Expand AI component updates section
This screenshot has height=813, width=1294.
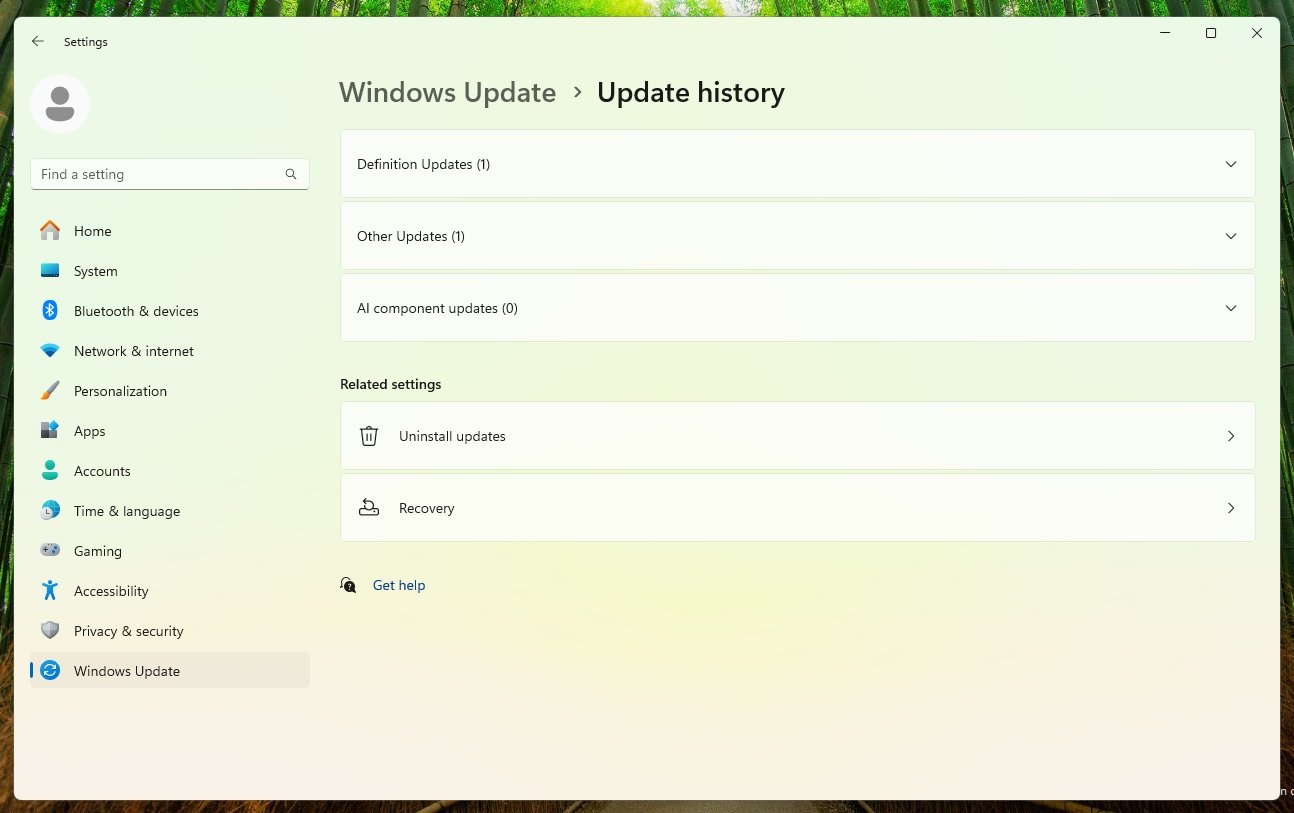[1230, 308]
